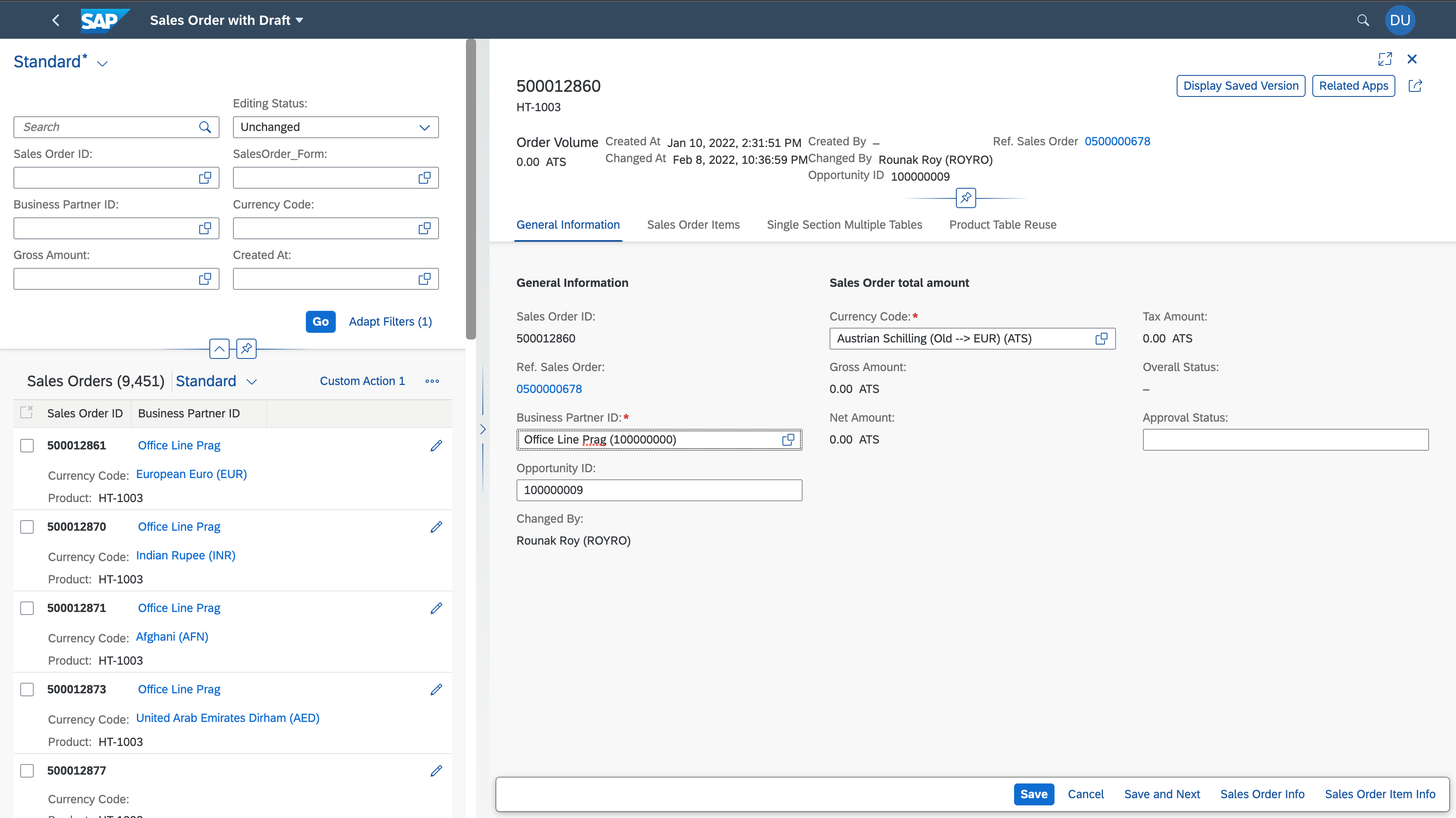Click the share icon next to Related Apps
Viewport: 1456px width, 818px height.
point(1415,86)
